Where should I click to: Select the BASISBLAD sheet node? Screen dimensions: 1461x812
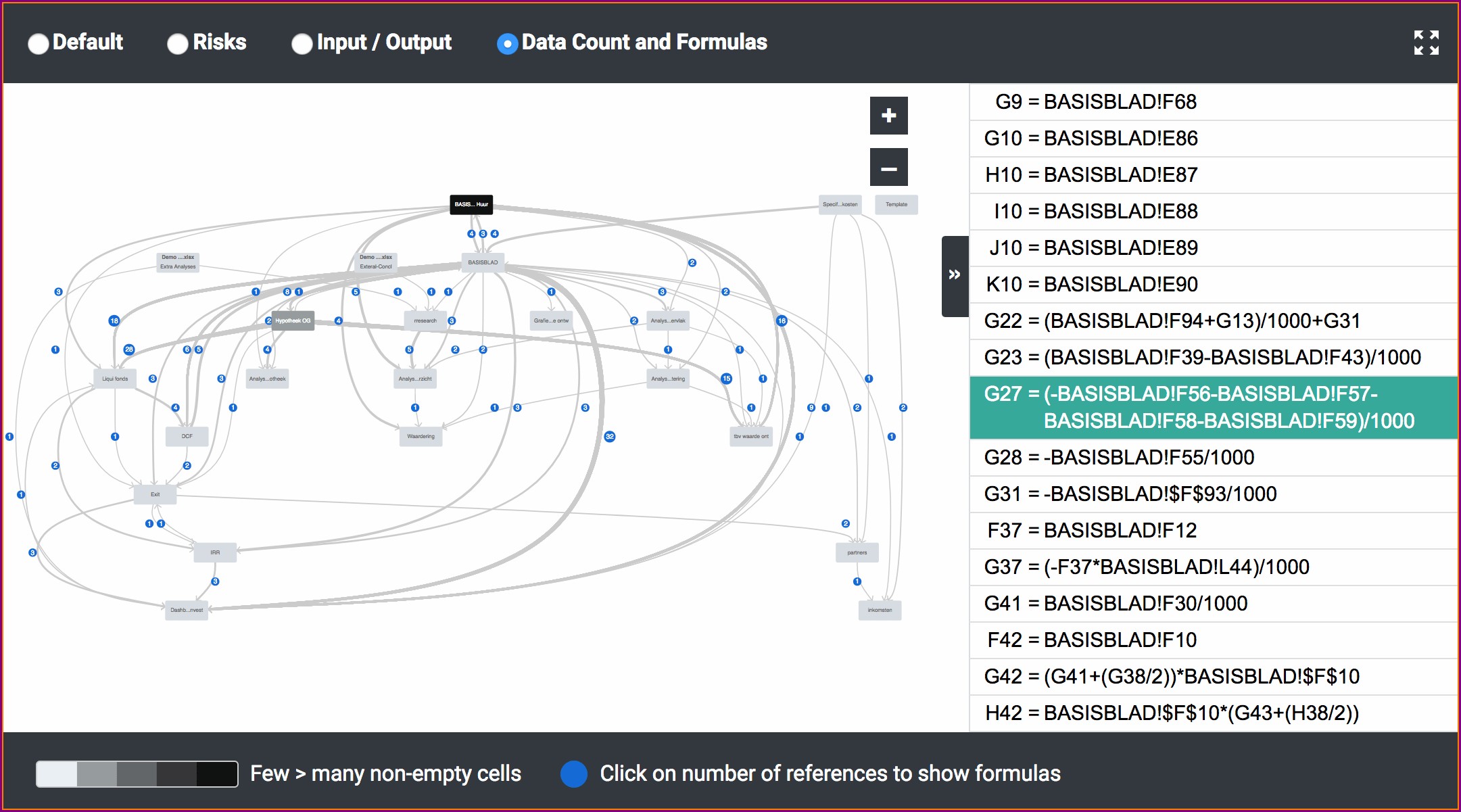click(483, 262)
